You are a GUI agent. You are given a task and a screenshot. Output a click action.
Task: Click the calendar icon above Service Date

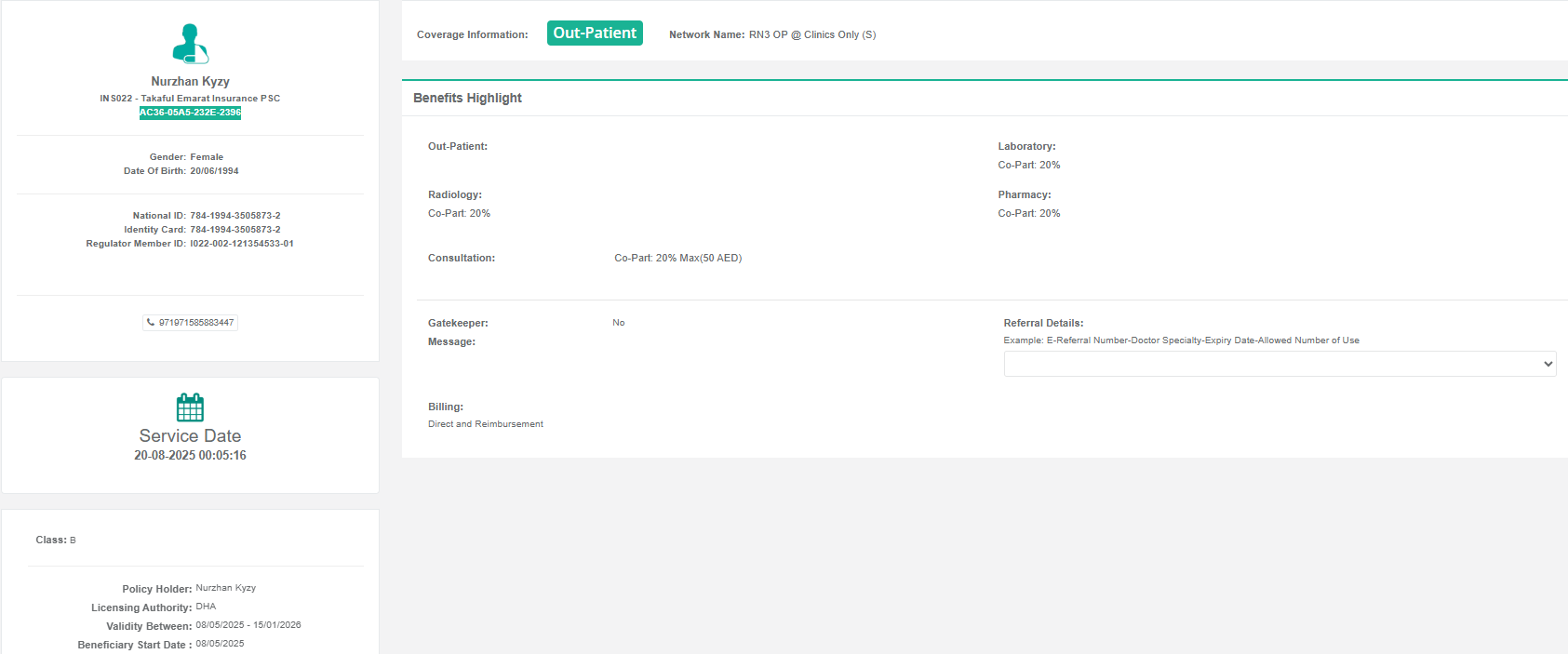(190, 407)
